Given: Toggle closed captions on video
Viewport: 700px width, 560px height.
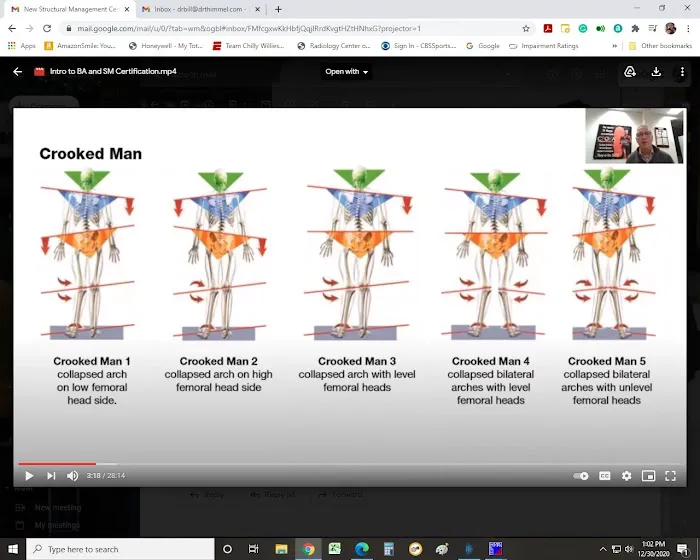Looking at the screenshot, I should click(605, 476).
